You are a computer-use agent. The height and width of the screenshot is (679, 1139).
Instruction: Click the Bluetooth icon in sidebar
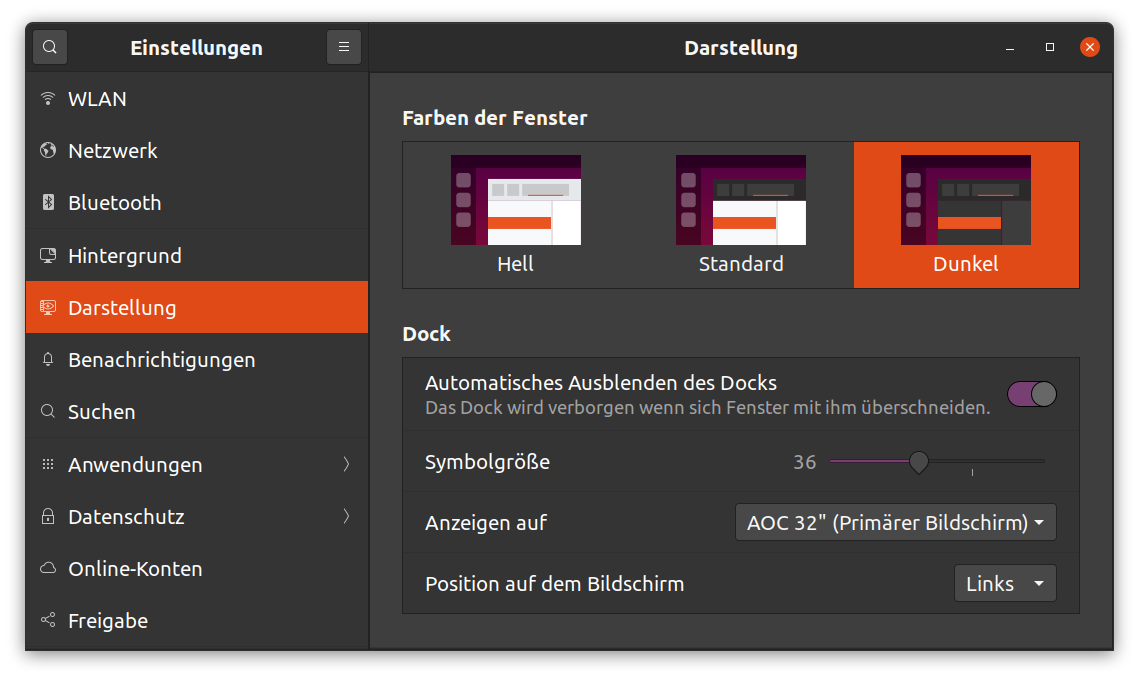[x=47, y=202]
